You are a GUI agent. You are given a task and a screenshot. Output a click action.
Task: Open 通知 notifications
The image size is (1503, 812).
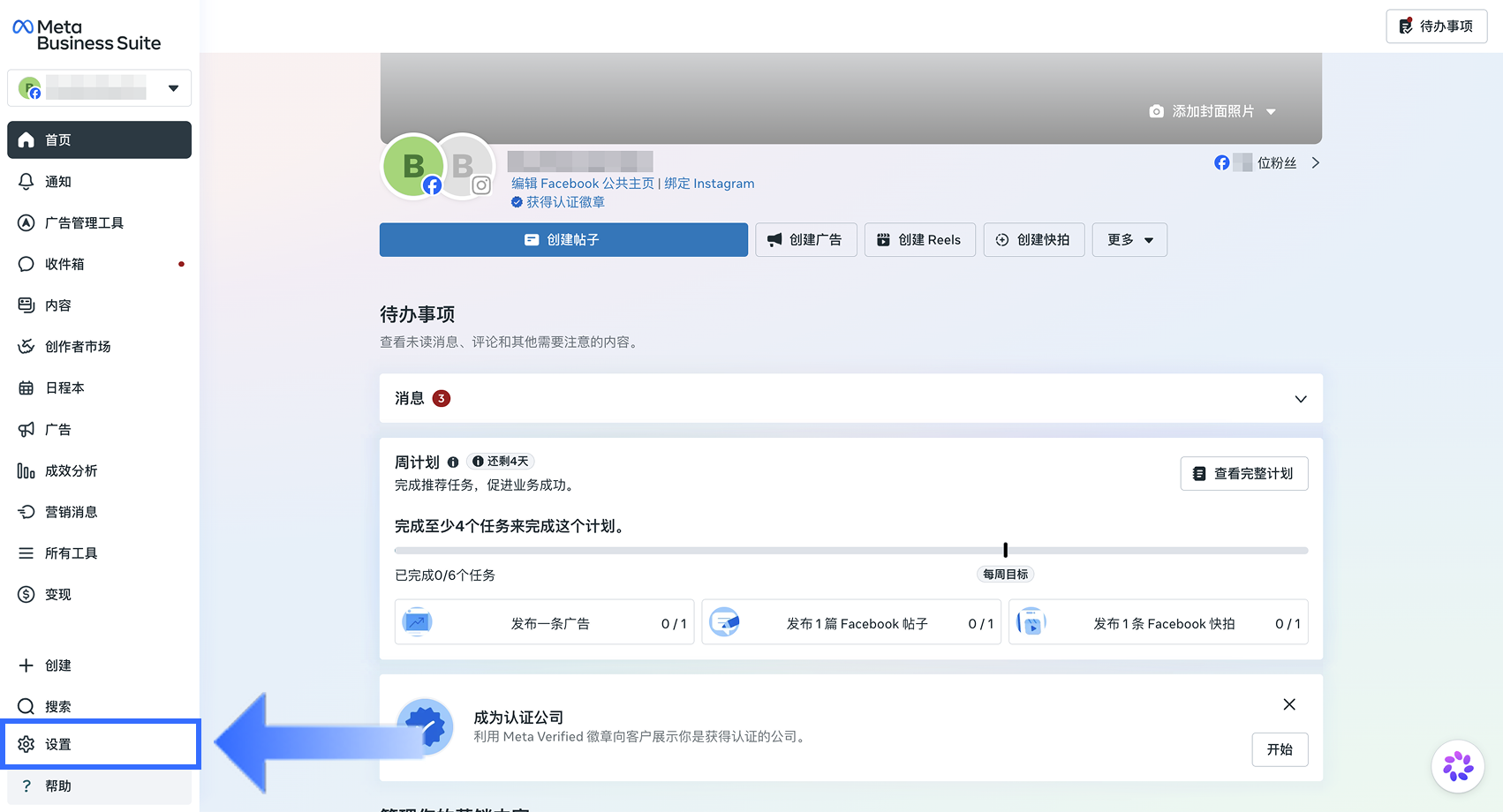100,182
